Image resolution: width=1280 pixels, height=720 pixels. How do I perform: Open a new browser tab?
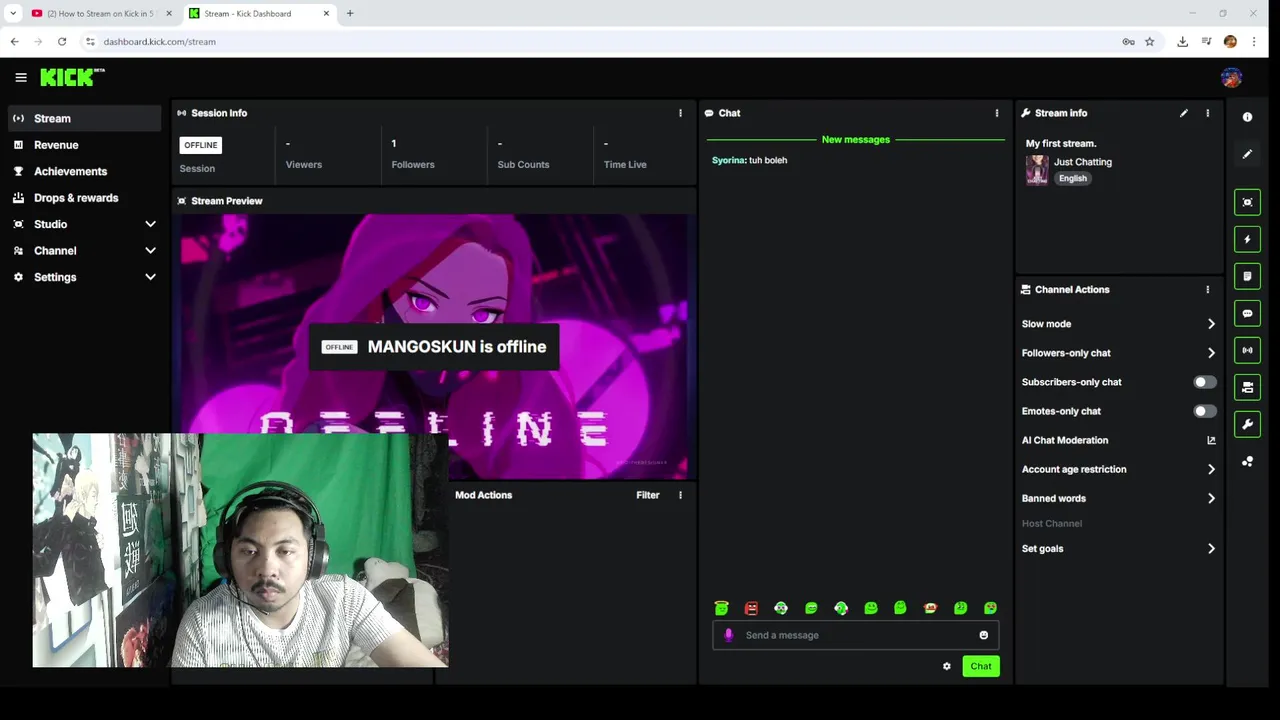pos(350,14)
